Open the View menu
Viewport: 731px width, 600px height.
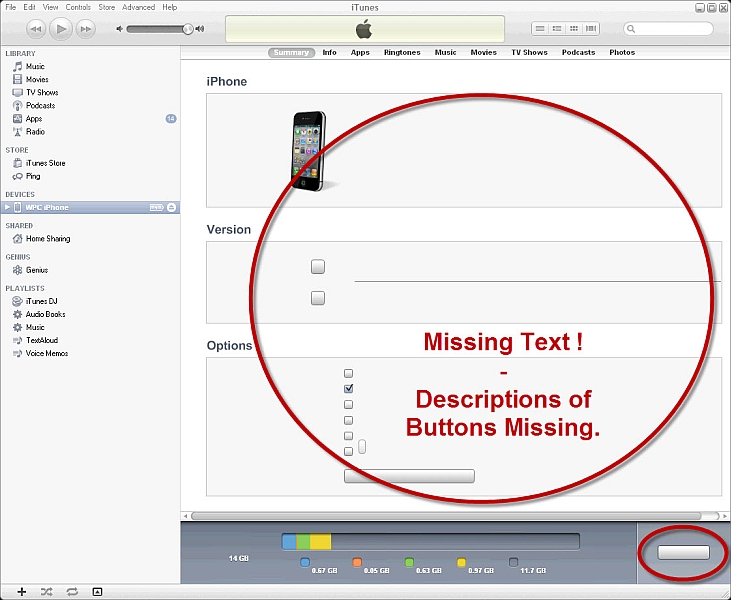50,7
